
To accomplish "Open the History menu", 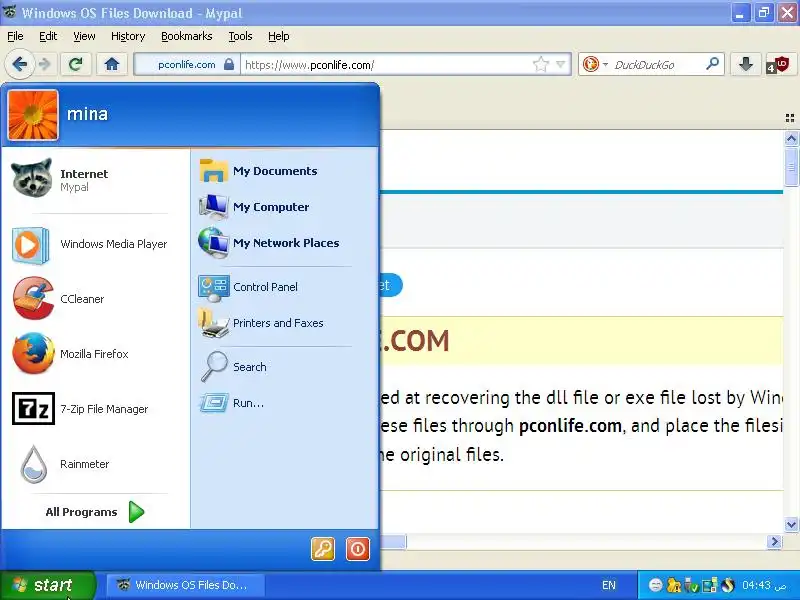I will [x=128, y=36].
